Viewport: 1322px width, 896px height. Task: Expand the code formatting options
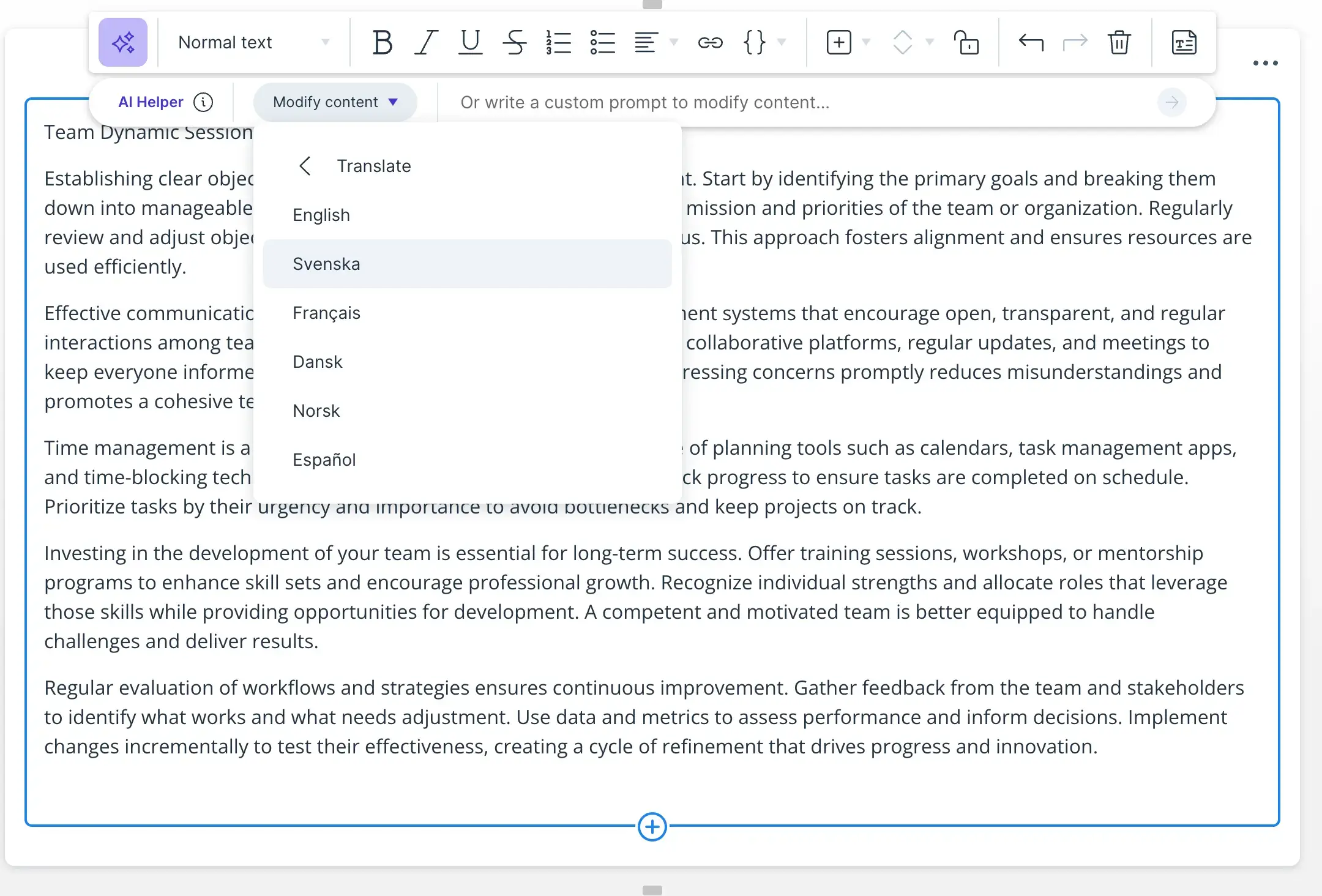click(x=782, y=42)
